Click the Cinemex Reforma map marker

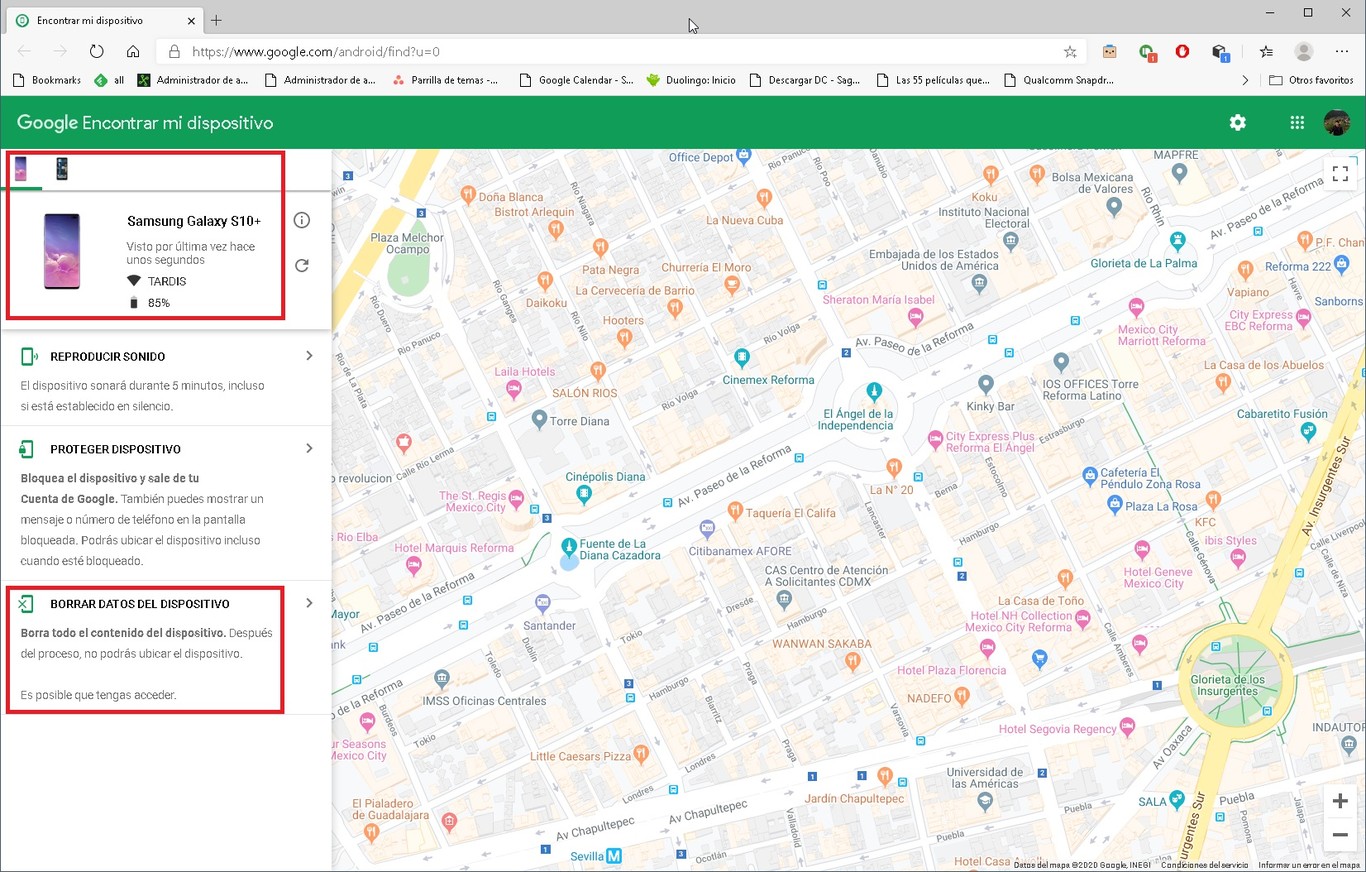(741, 357)
